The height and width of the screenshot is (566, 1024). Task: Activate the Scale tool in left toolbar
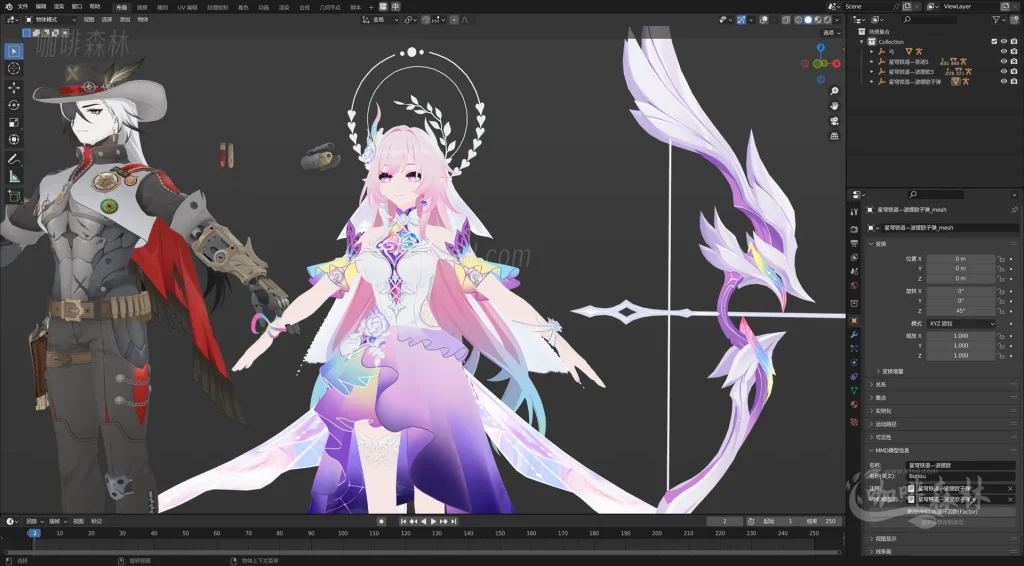tap(14, 123)
